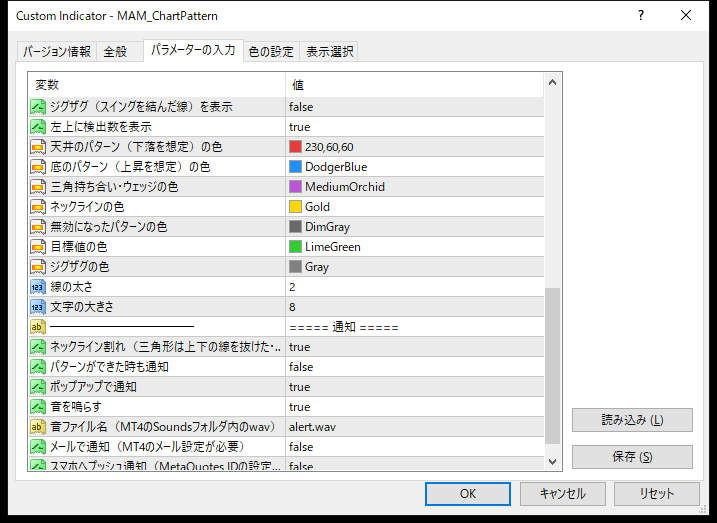Viewport: 717px width, 523px height.
Task: Click the 読み込み (L) button
Action: point(632,420)
